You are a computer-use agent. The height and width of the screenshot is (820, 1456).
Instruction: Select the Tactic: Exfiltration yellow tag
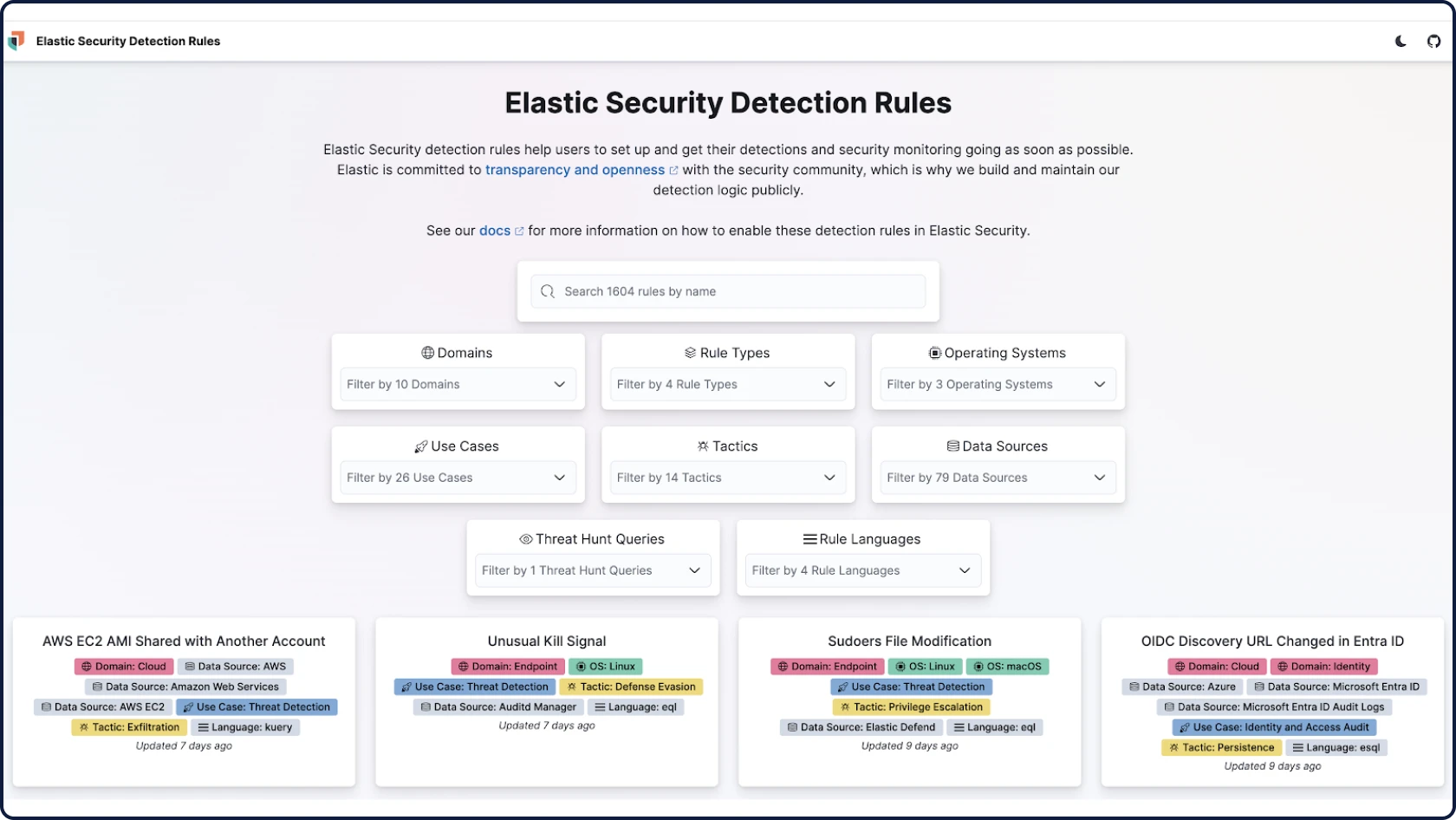[x=129, y=727]
